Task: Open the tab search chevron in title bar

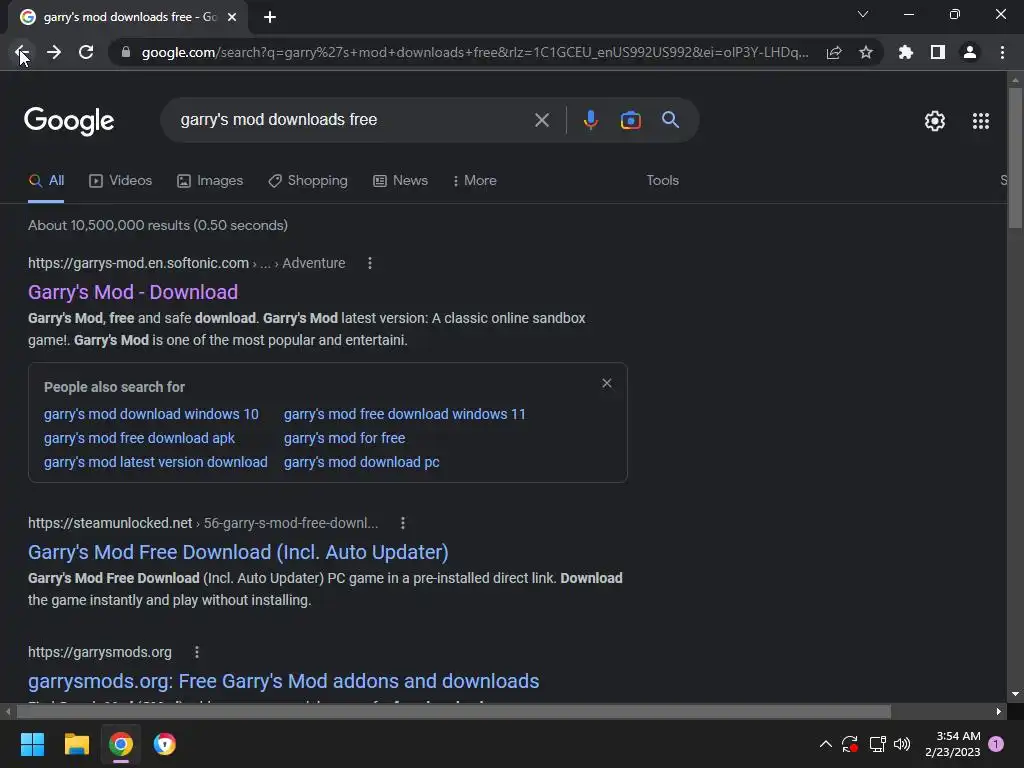Action: (863, 14)
